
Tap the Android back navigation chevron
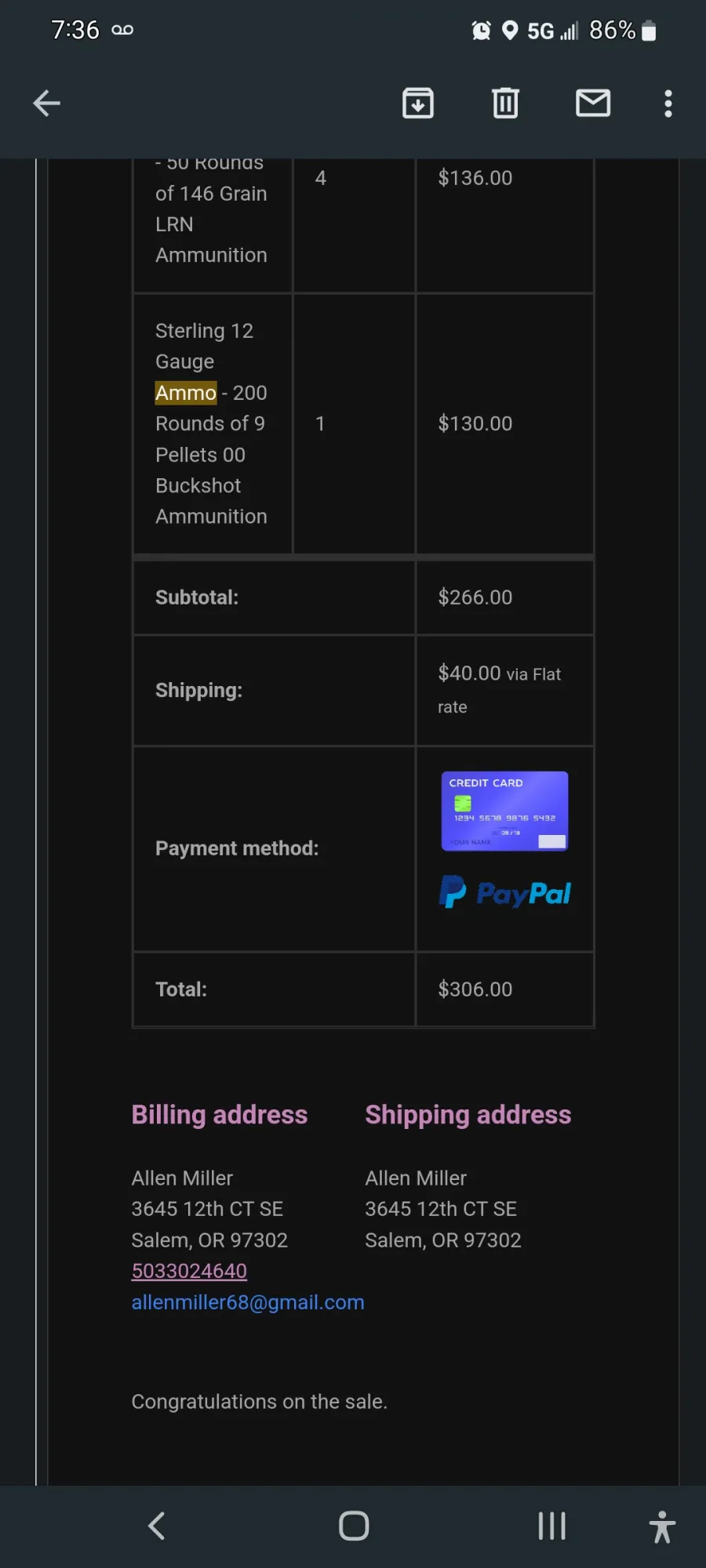tap(157, 1526)
